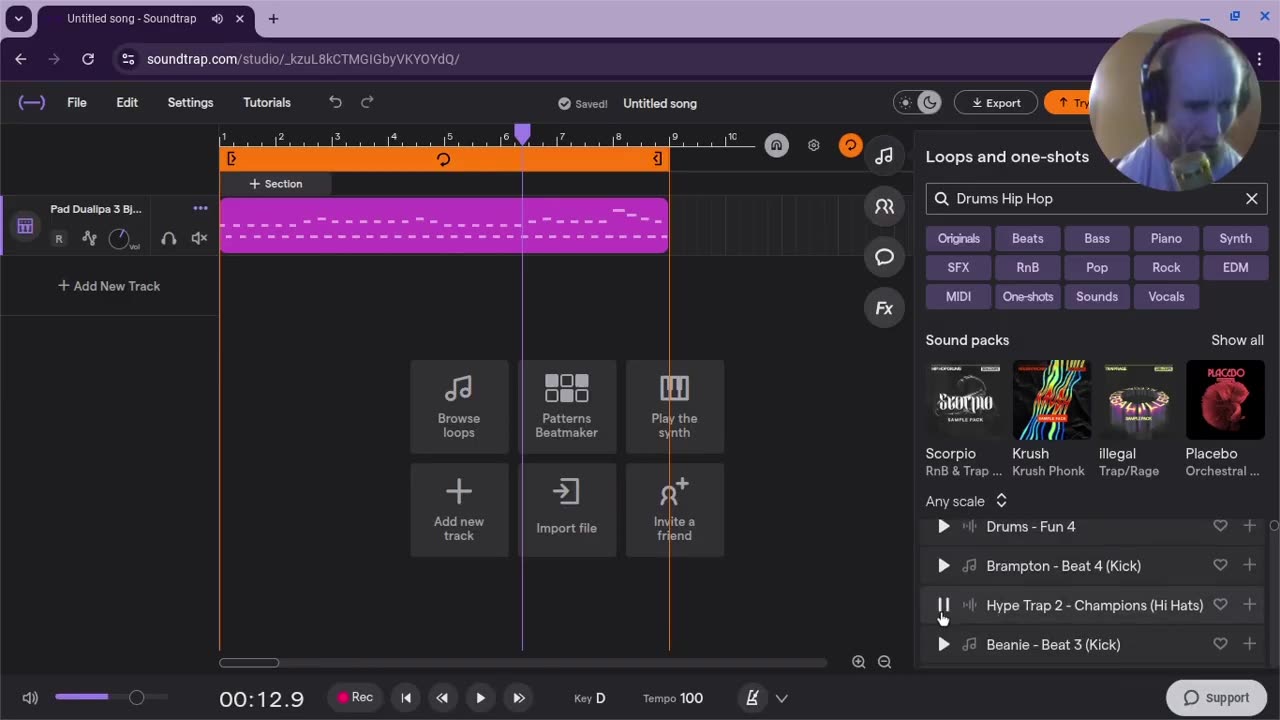Mute the Pad Dualipa track

click(x=199, y=238)
